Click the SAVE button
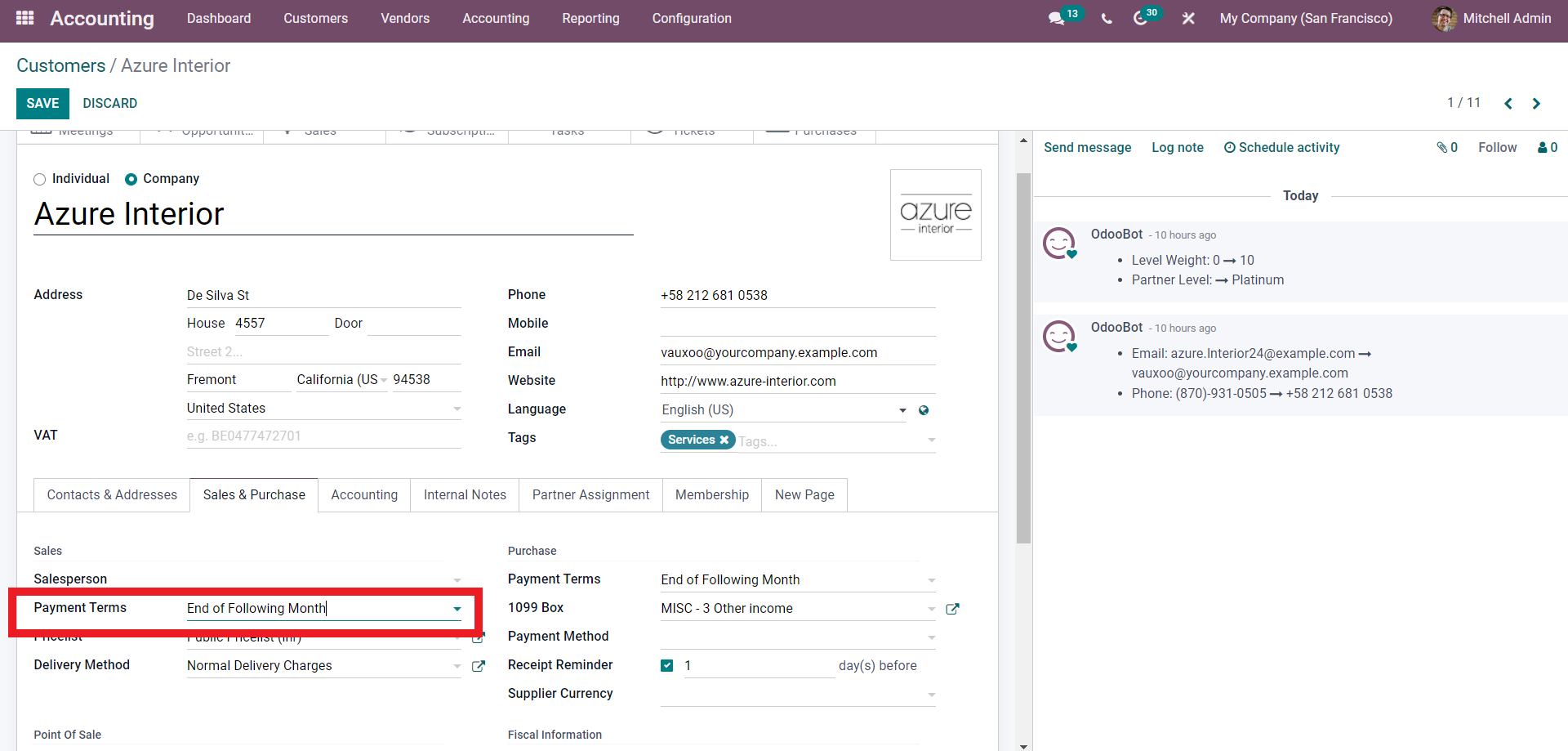The height and width of the screenshot is (751, 1568). [42, 104]
